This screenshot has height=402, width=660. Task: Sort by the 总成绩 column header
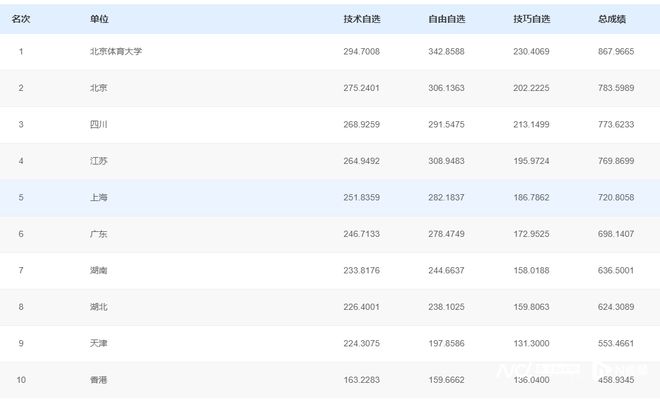[612, 18]
